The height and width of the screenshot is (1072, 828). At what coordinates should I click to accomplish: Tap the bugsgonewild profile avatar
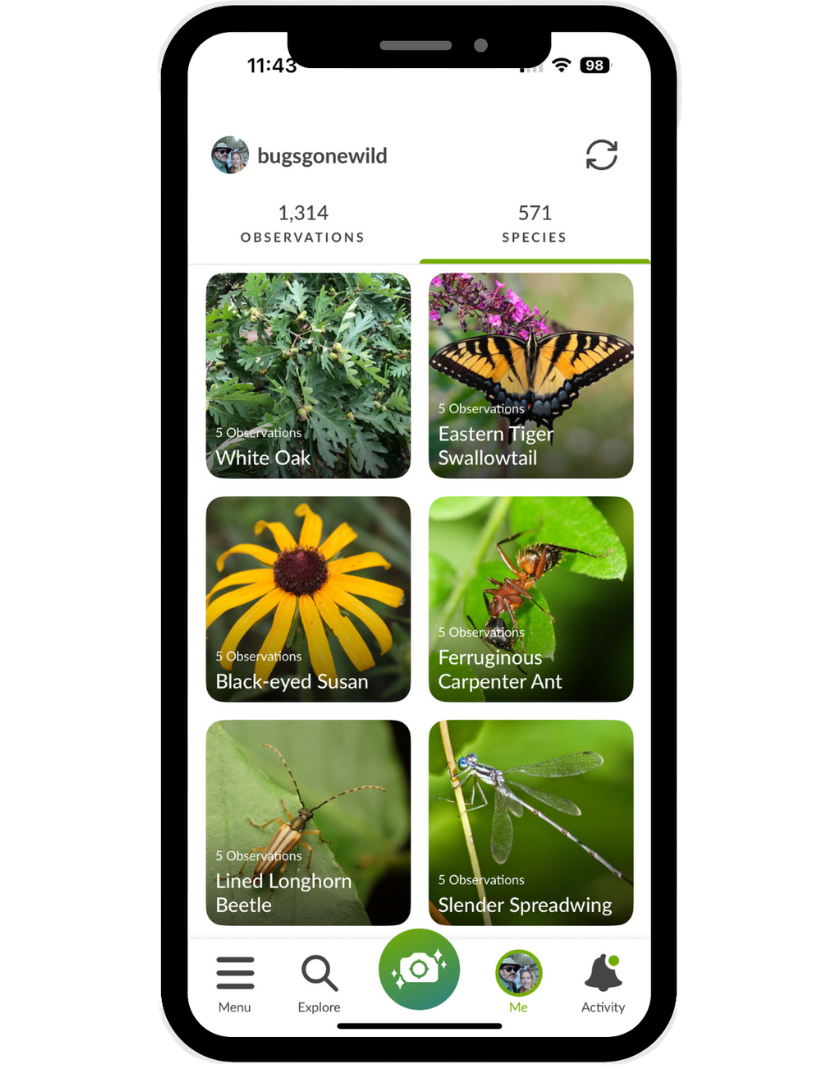[230, 155]
